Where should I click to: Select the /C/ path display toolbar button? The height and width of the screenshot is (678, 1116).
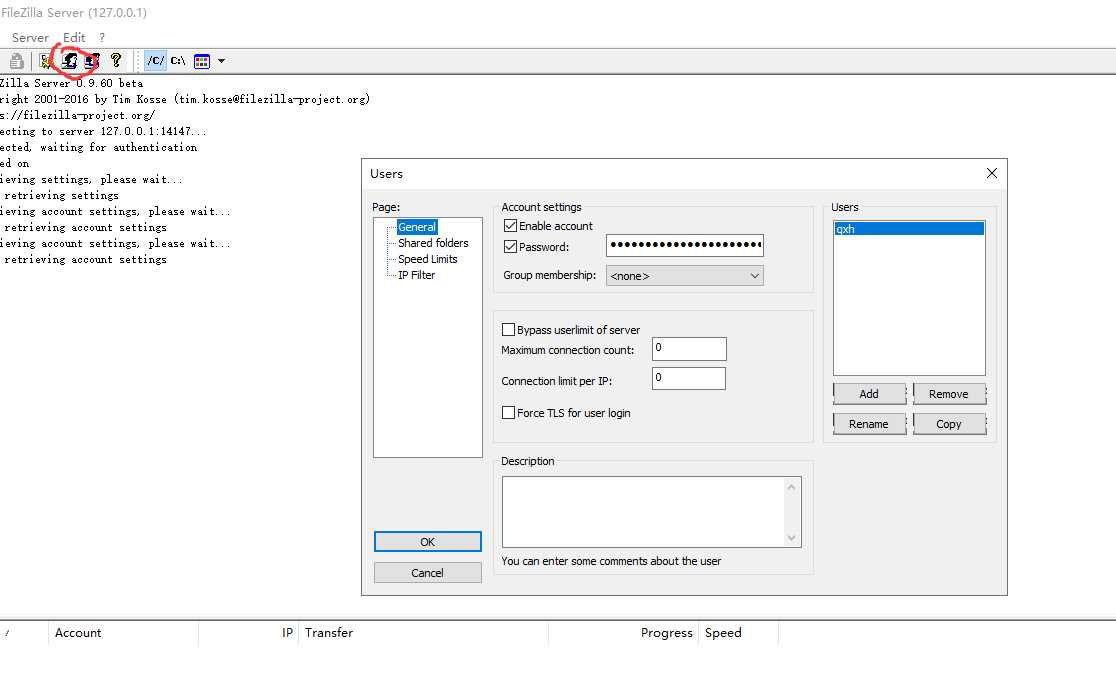[x=155, y=60]
